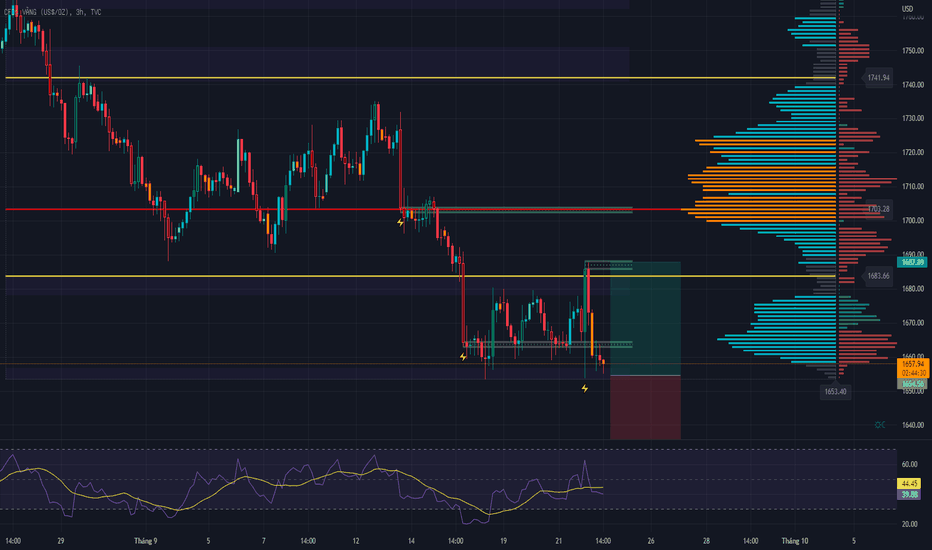Click the 1640.00 price axis value

912,425
